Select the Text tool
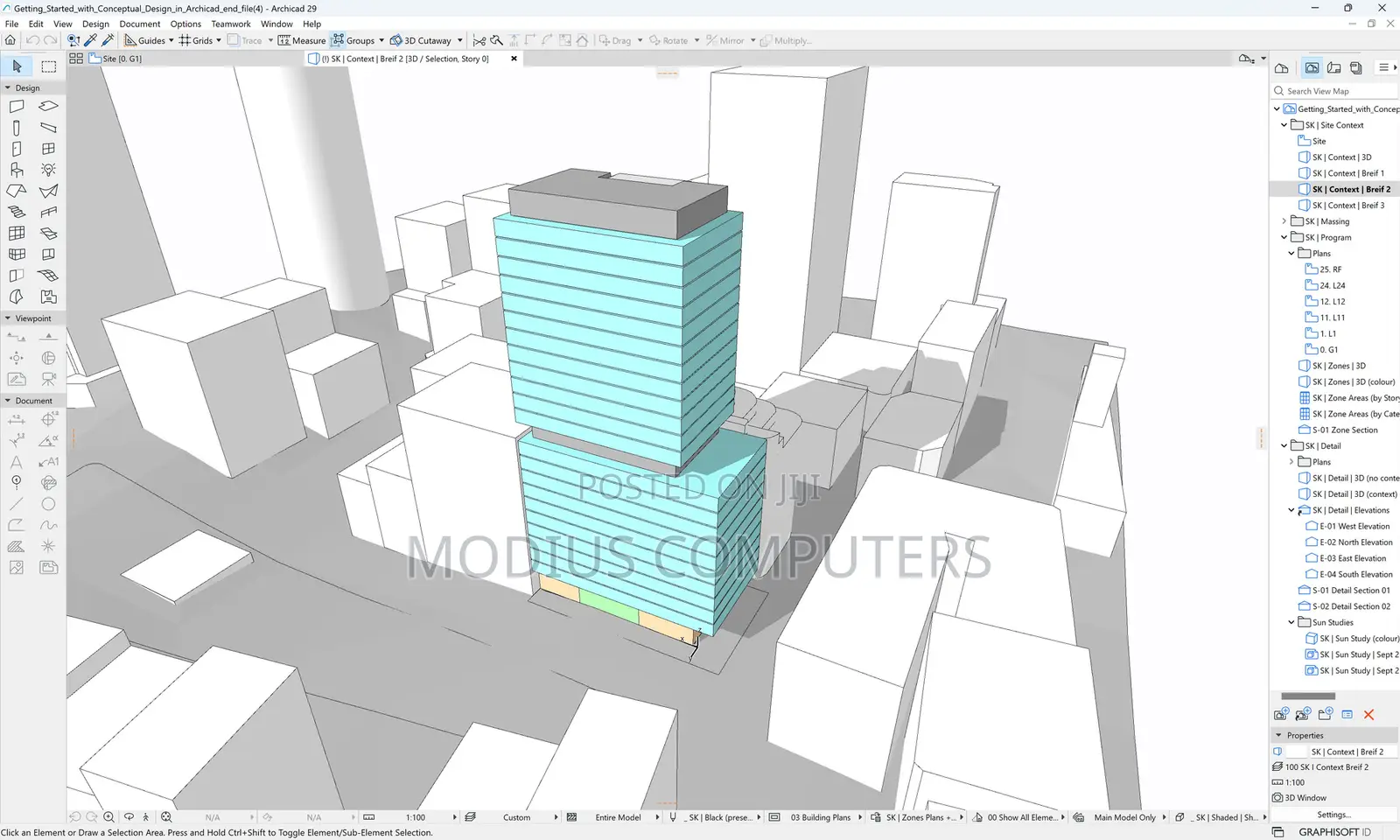The height and width of the screenshot is (840, 1400). point(17,462)
